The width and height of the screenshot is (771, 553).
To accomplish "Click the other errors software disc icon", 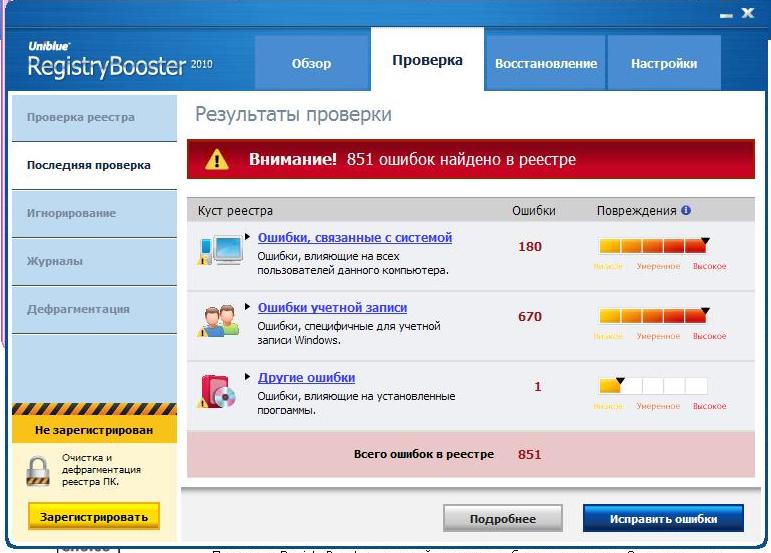I will click(x=220, y=390).
